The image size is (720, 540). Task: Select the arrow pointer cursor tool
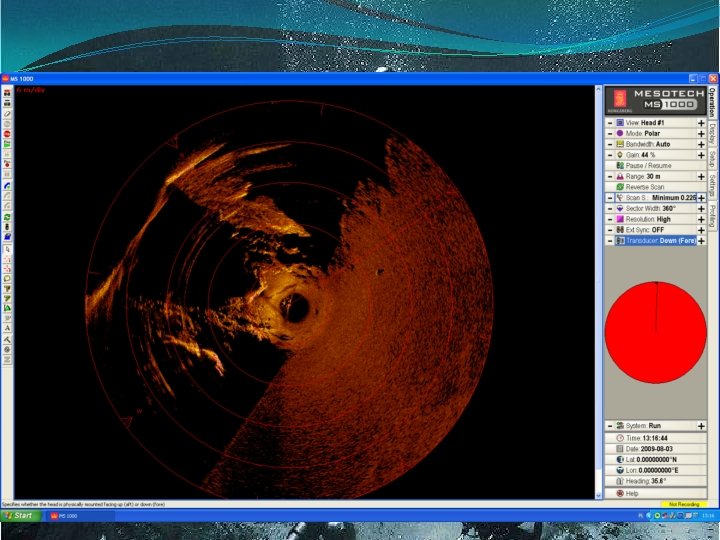click(7, 249)
